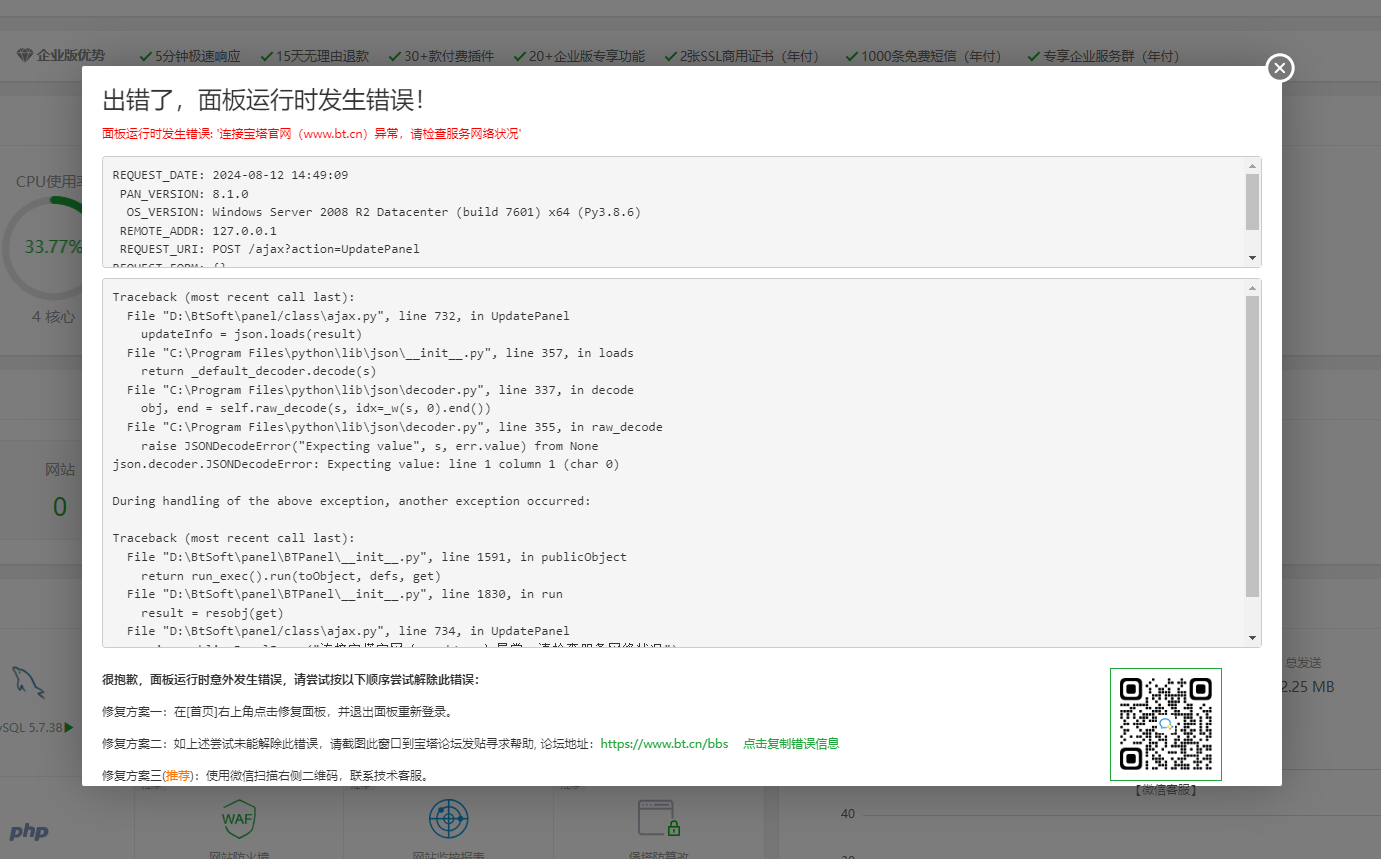
Task: Click the 【微信客服】 caption under QR code
Action: point(1165,790)
